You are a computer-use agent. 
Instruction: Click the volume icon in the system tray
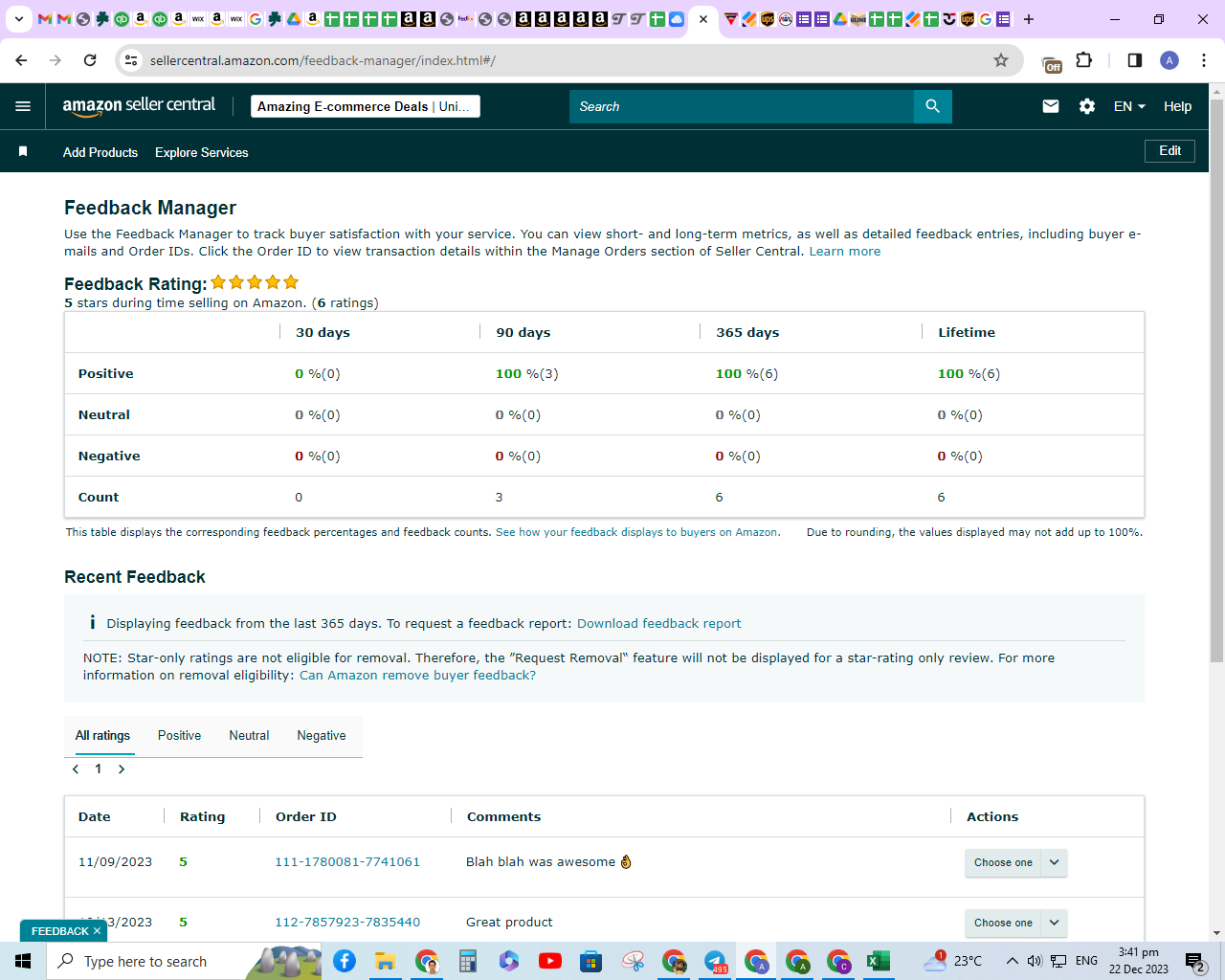pyautogui.click(x=1035, y=961)
